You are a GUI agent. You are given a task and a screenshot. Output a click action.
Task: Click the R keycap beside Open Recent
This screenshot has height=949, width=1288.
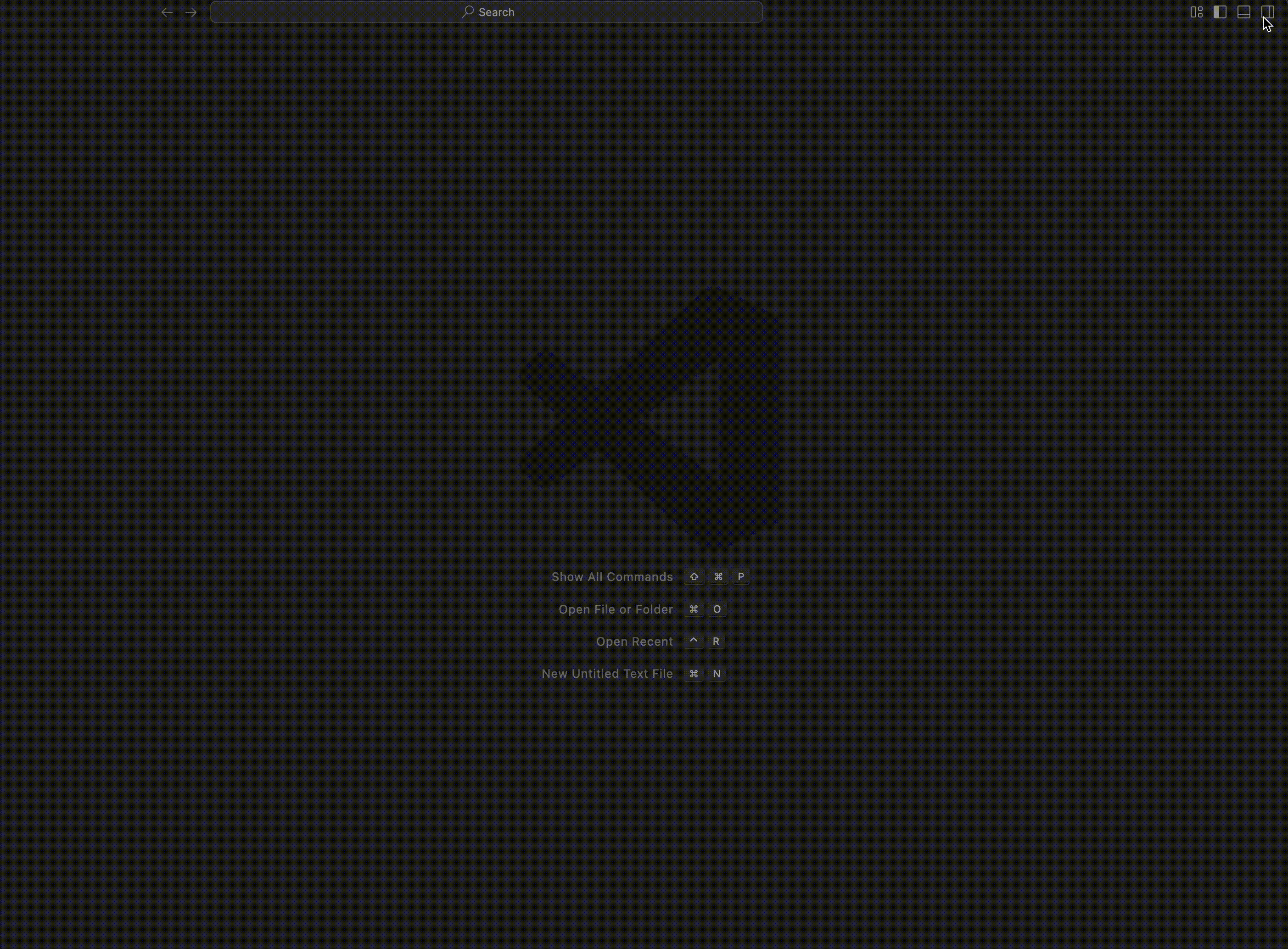pyautogui.click(x=716, y=641)
